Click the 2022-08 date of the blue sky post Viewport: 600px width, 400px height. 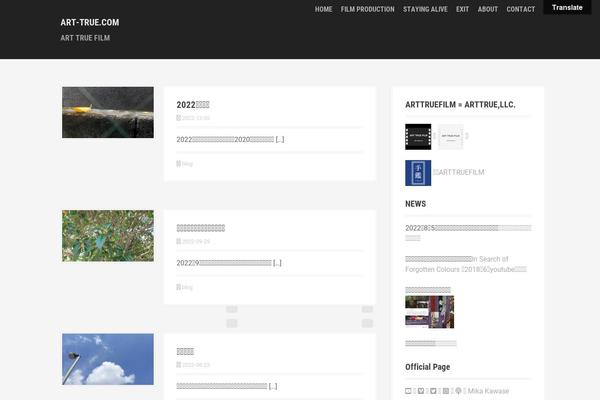pyautogui.click(x=196, y=365)
